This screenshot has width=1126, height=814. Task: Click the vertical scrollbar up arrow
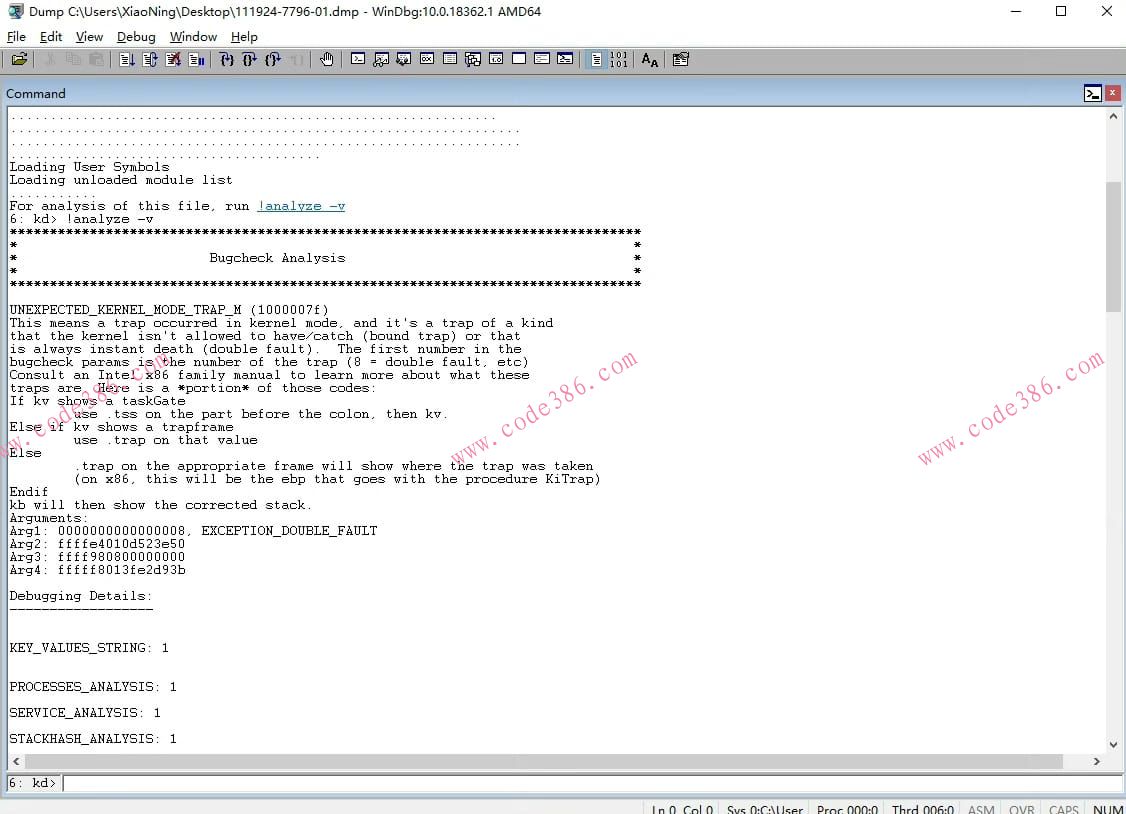tap(1113, 116)
